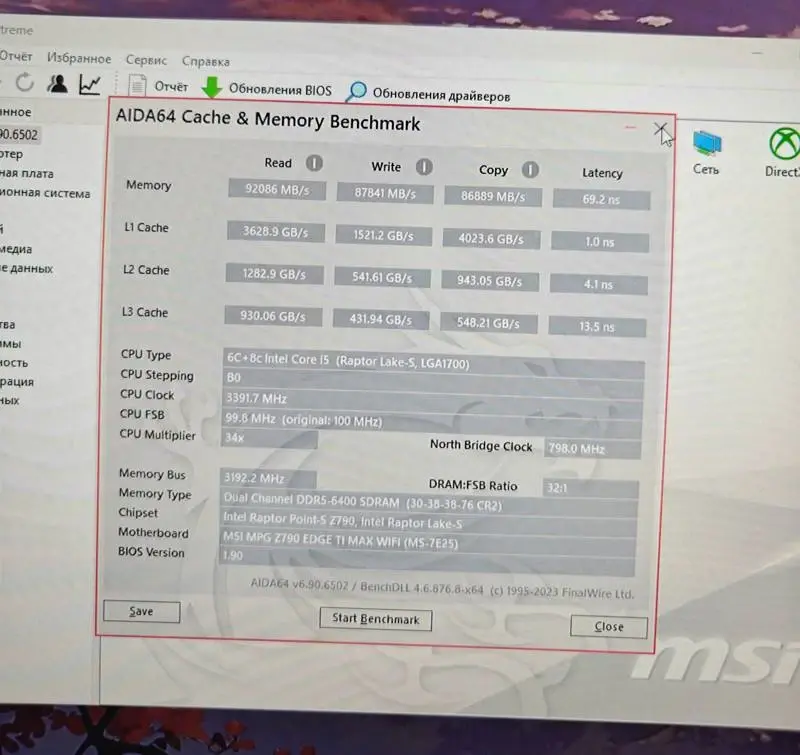Screen dimensions: 800x755
Task: Click the BIOS Version value 1.90
Action: click(x=428, y=560)
